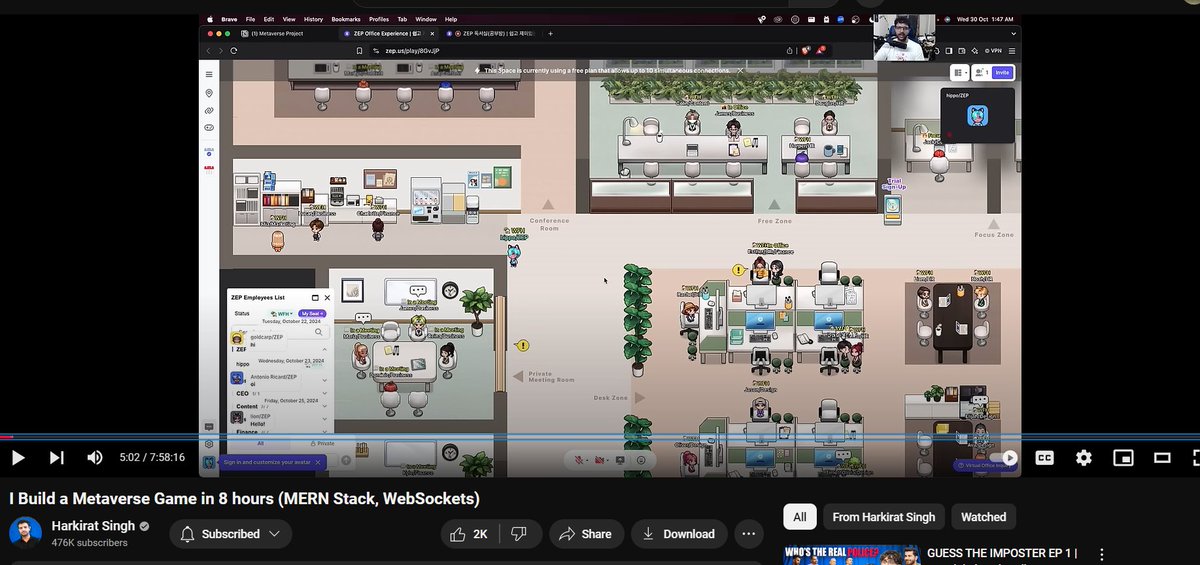Image resolution: width=1200 pixels, height=565 pixels.
Task: Open a new Brave tab
Action: click(550, 33)
